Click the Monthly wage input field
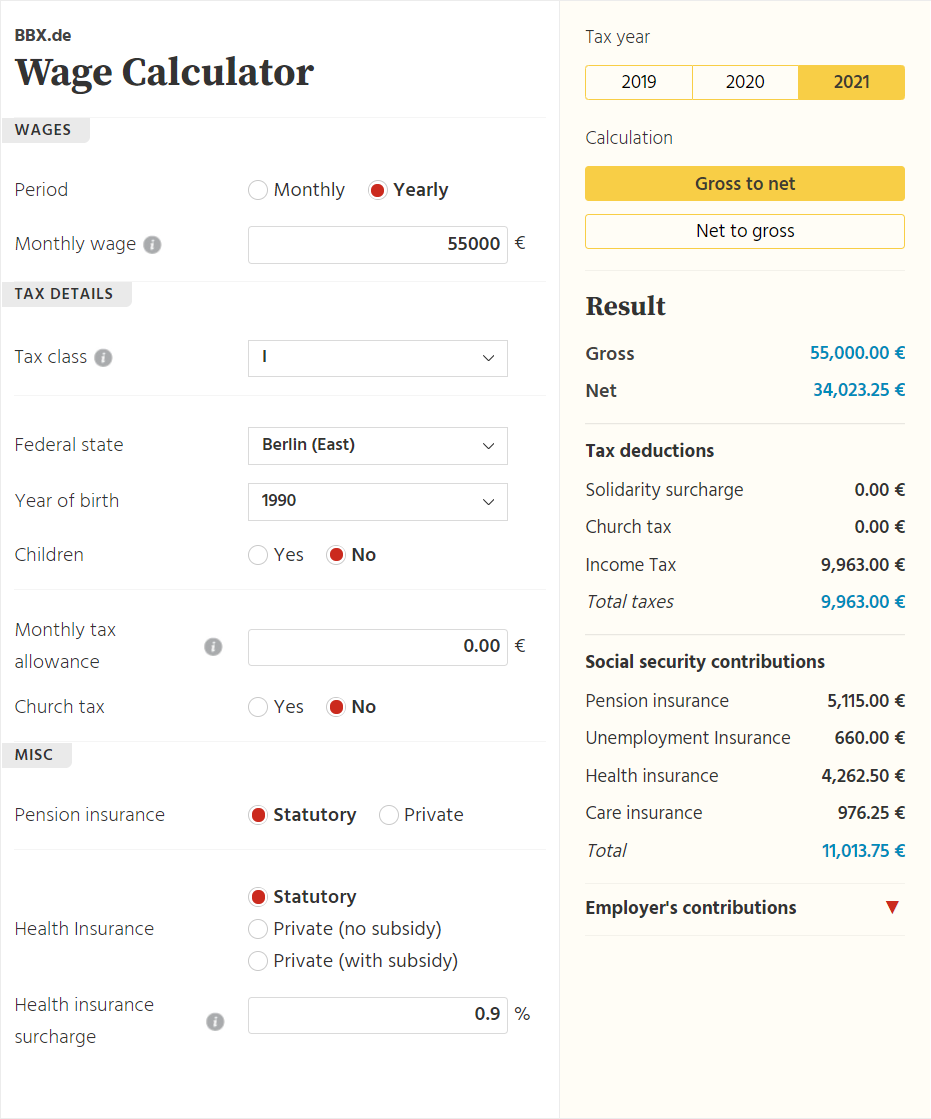Image resolution: width=931 pixels, height=1119 pixels. (x=377, y=245)
